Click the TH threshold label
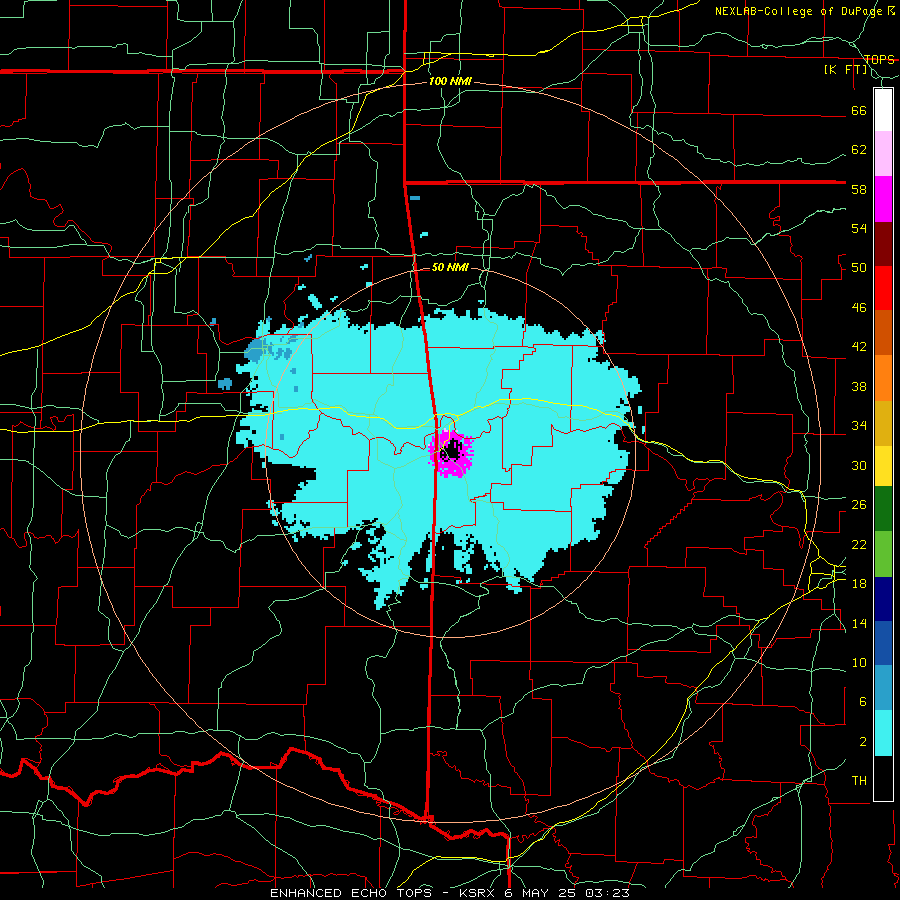Image resolution: width=900 pixels, height=900 pixels. [x=859, y=781]
